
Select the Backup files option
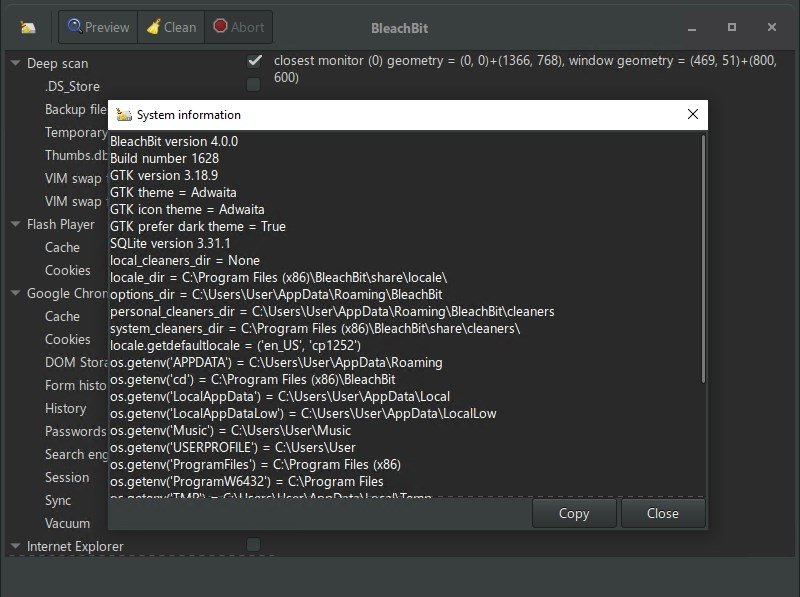coord(76,109)
